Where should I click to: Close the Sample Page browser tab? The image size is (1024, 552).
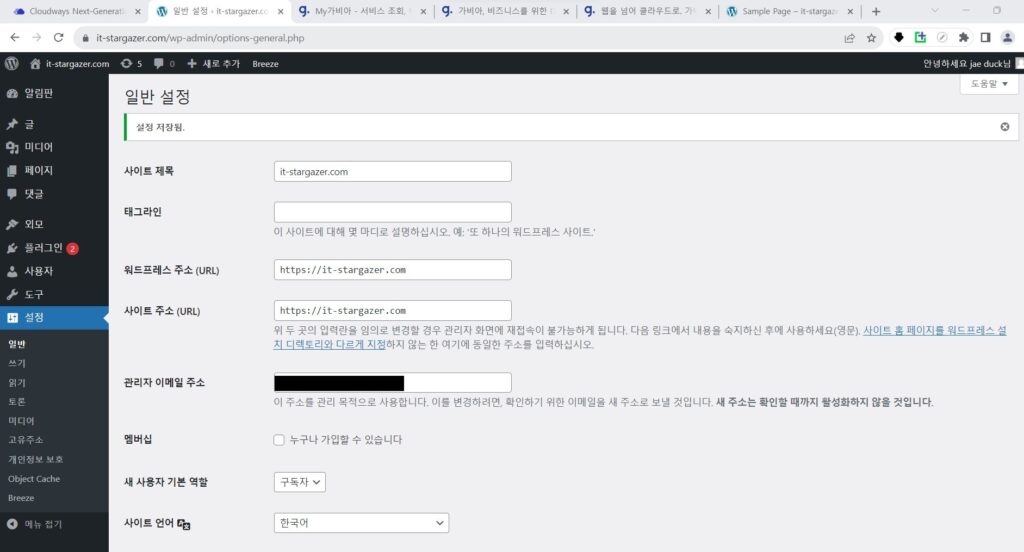pos(850,11)
